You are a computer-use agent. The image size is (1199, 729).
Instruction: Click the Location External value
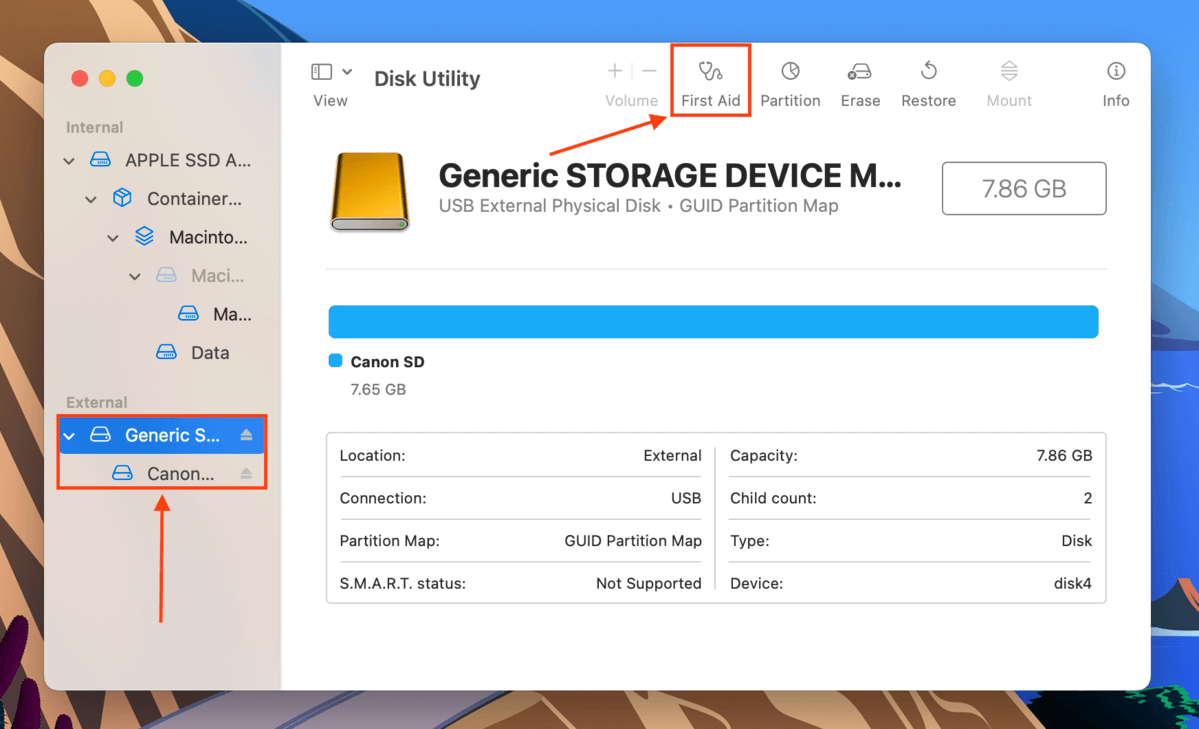tap(672, 455)
